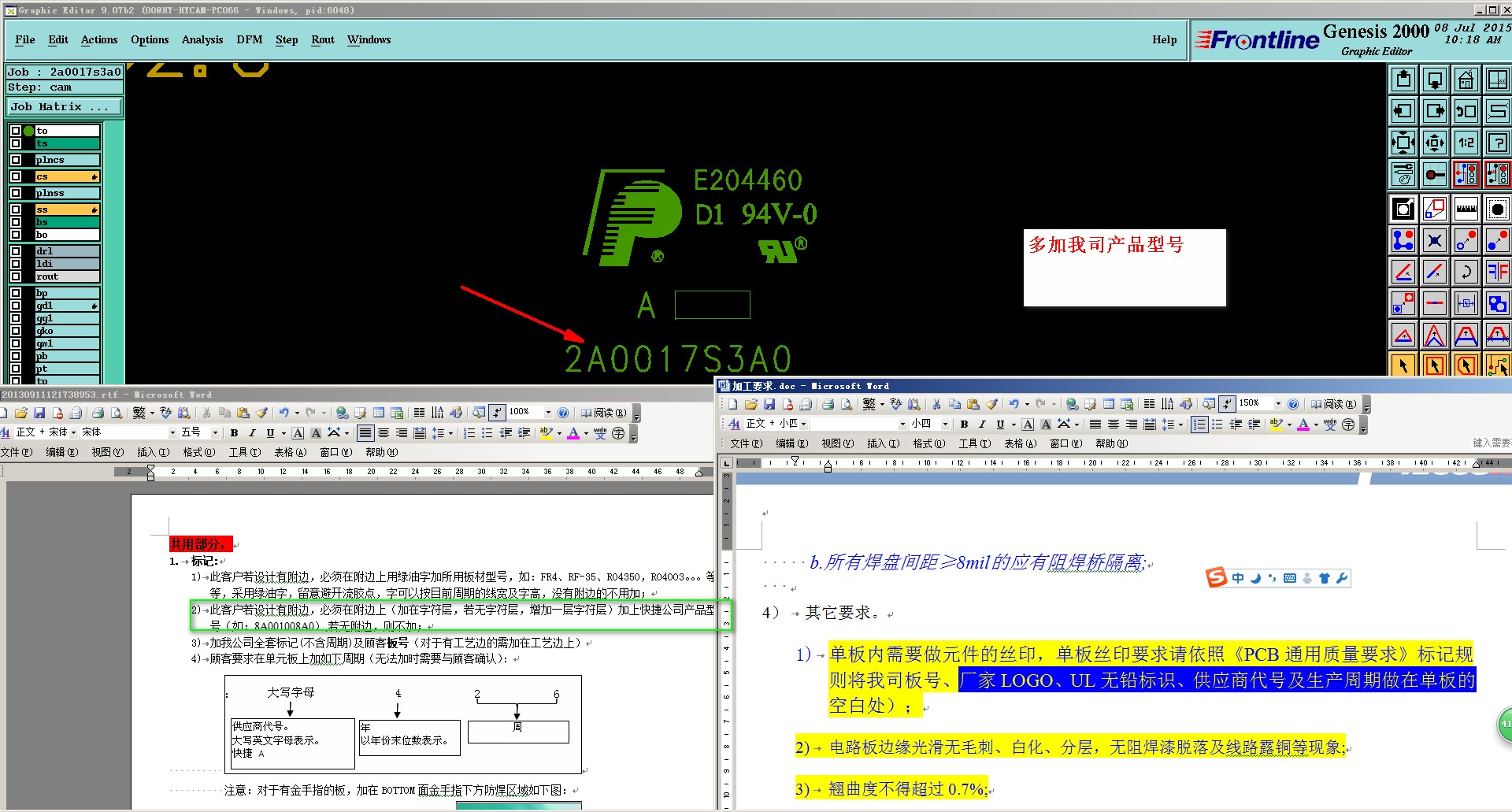Click the zoom-in frame icon in Genesis

pyautogui.click(x=1403, y=143)
